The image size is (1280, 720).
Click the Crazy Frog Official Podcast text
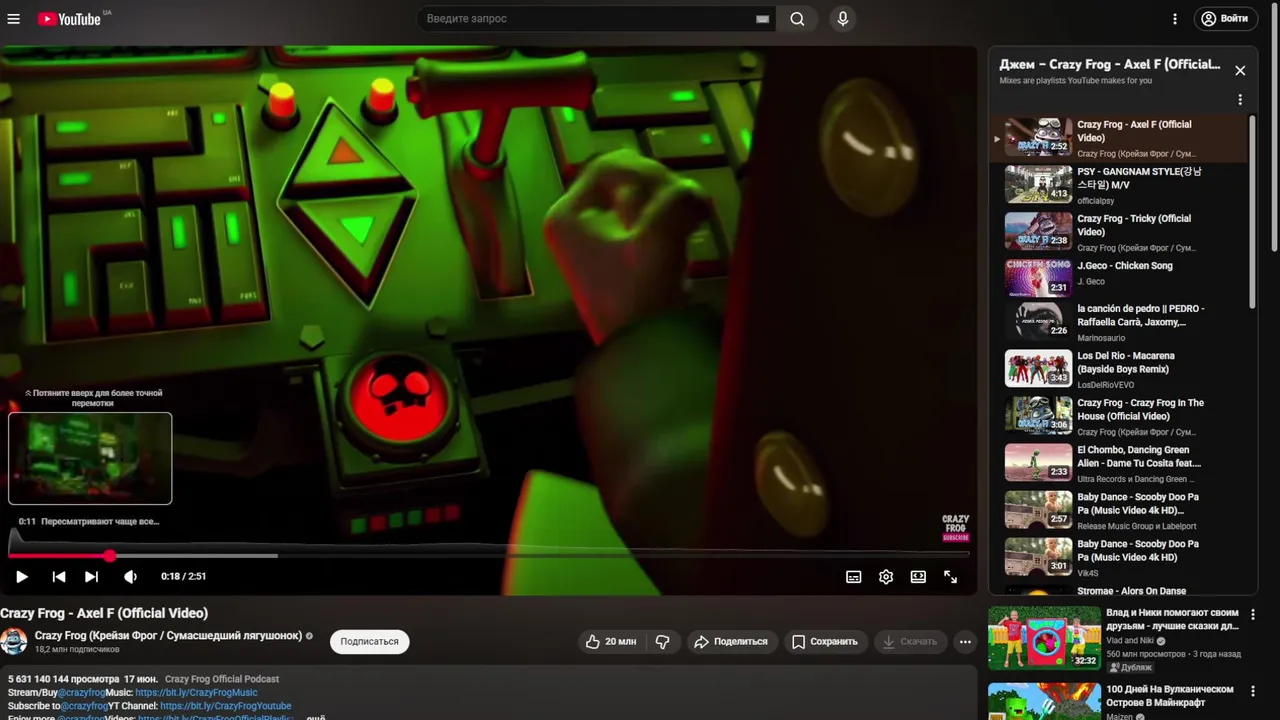tap(222, 680)
